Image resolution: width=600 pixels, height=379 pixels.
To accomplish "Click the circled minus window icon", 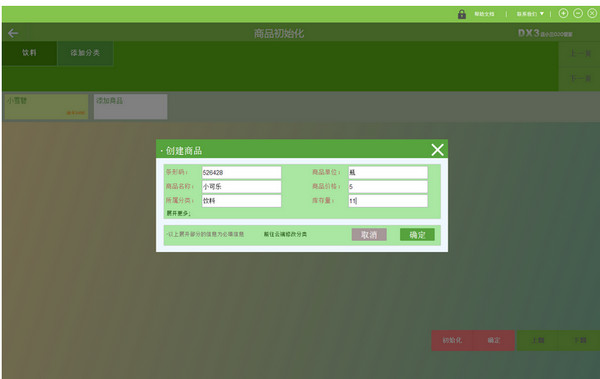I will (578, 13).
